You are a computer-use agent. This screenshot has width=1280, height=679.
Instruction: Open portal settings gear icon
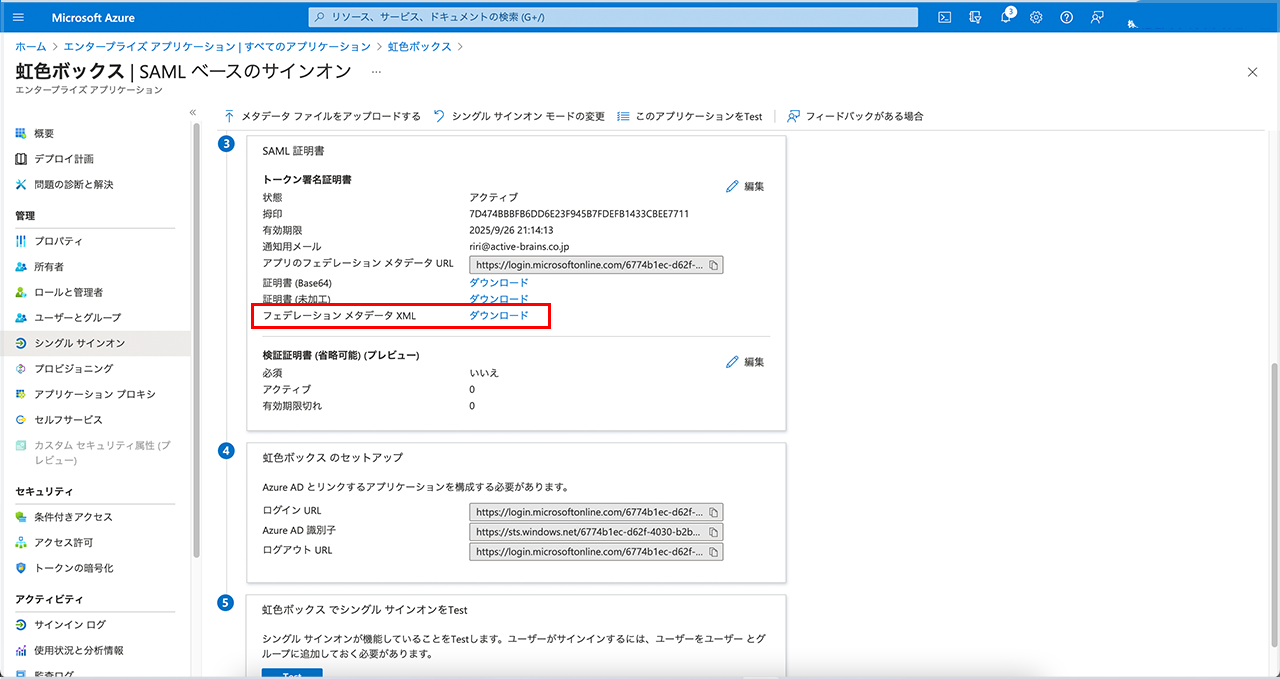tap(1036, 17)
